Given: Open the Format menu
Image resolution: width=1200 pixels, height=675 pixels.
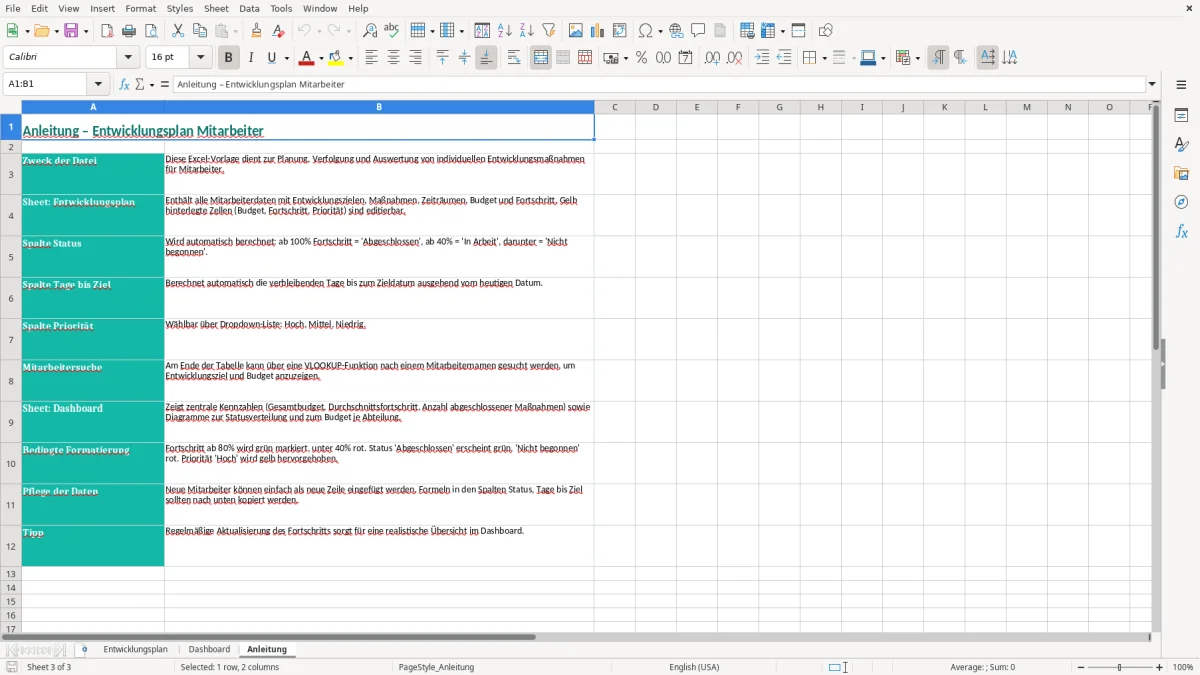Looking at the screenshot, I should tap(141, 8).
